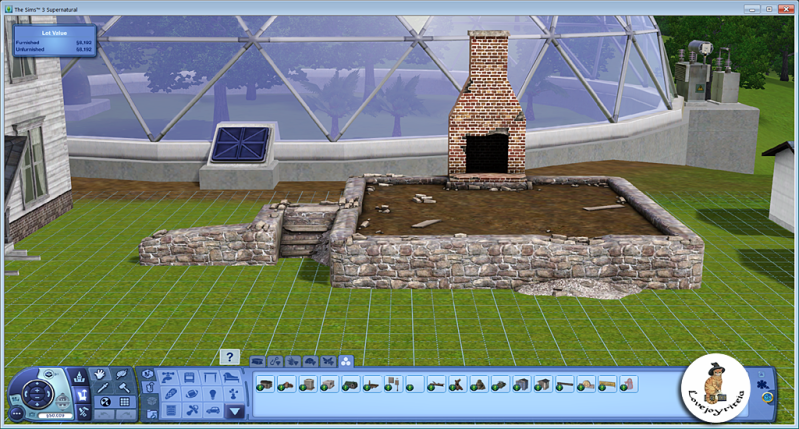This screenshot has width=799, height=429.
Task: Pick the electrical boxes on pole thumbnail
Action: 393,385
